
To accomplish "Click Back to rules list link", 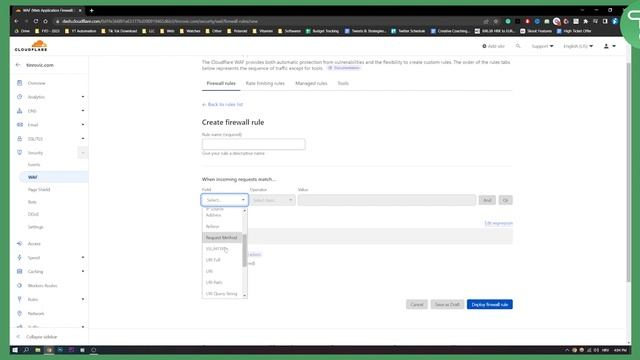I will (x=222, y=104).
